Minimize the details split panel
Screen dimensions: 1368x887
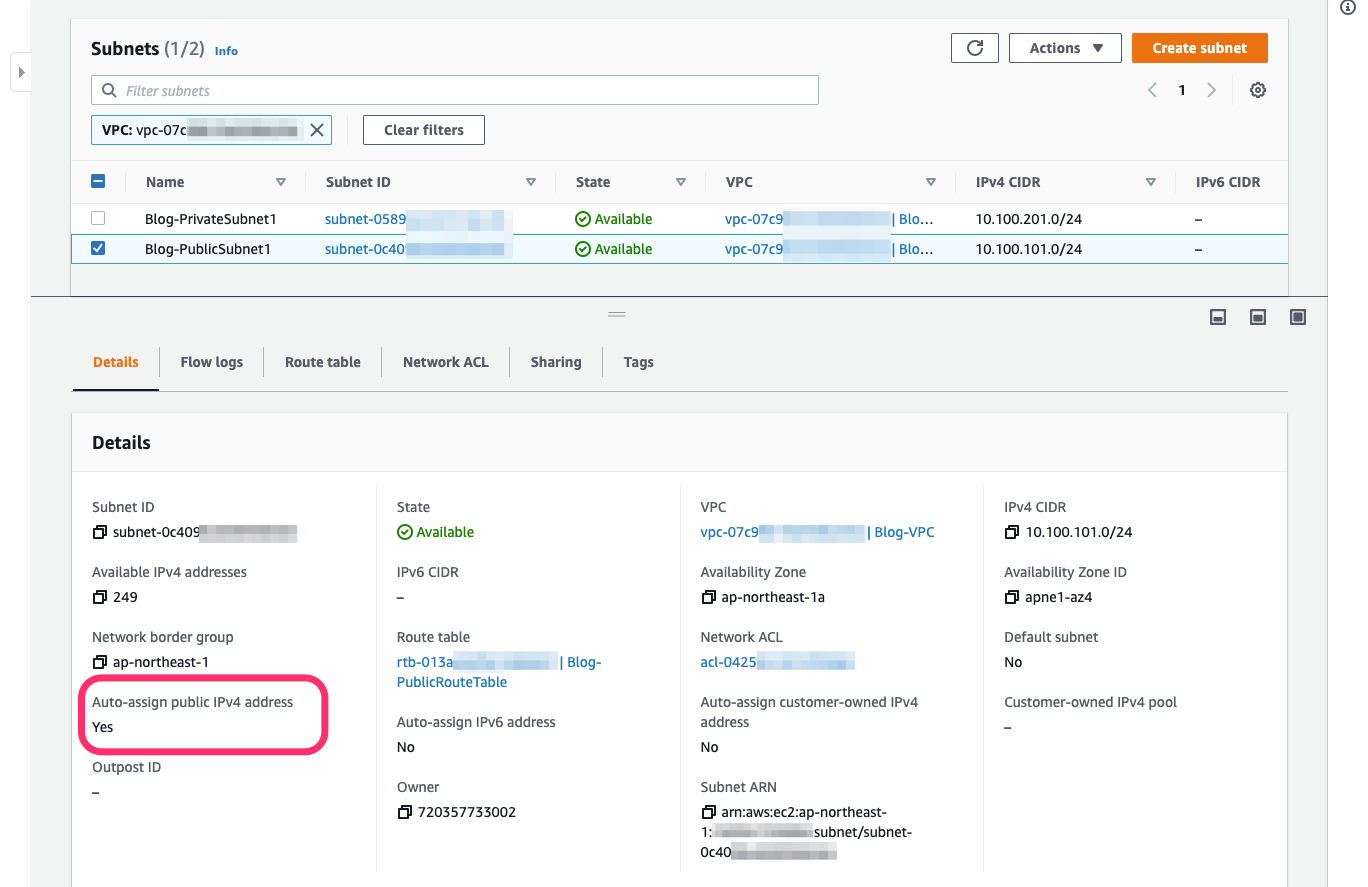1218,317
